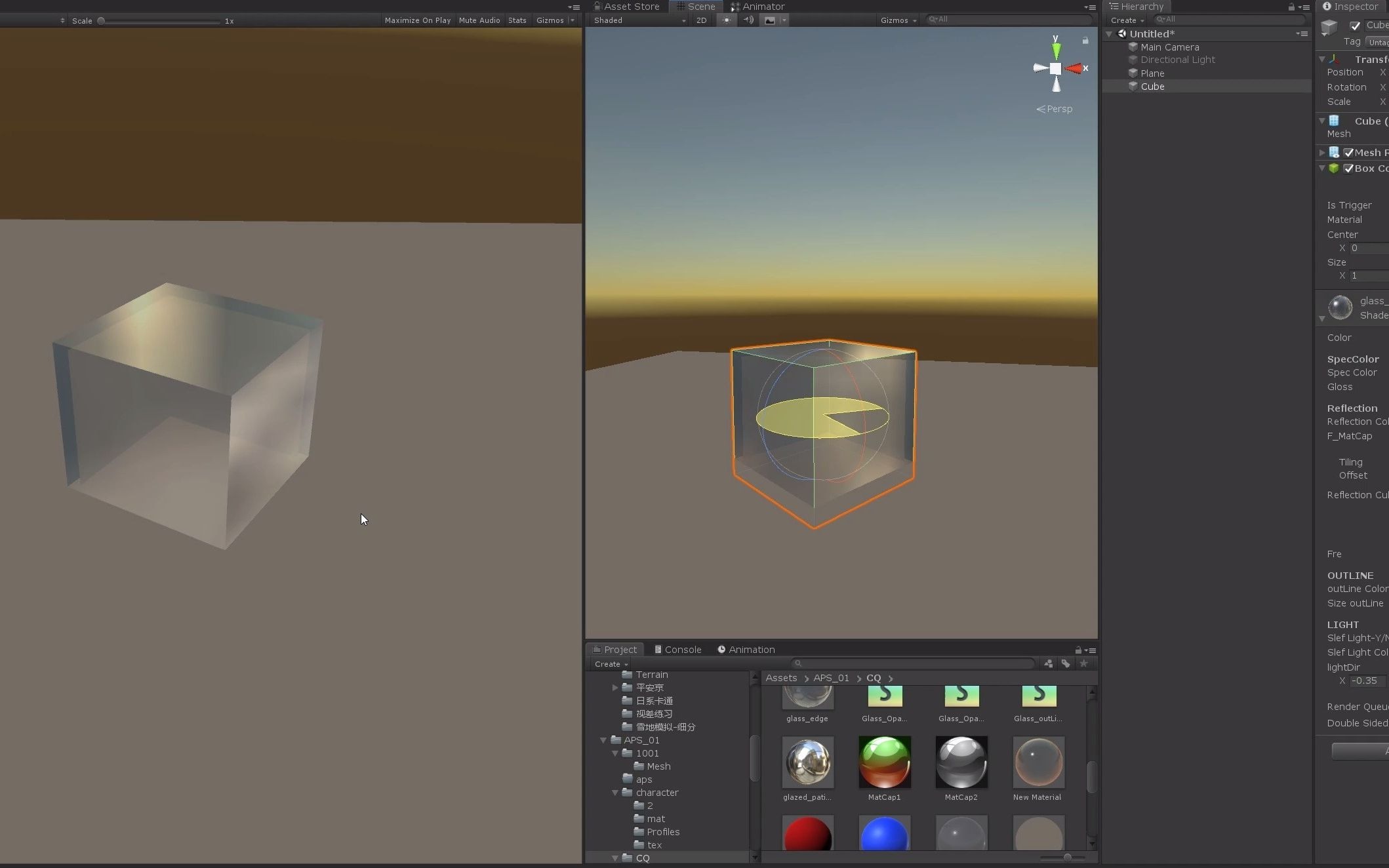Viewport: 1389px width, 868px height.
Task: Click the scene gizmo lock icon
Action: coord(1085,41)
